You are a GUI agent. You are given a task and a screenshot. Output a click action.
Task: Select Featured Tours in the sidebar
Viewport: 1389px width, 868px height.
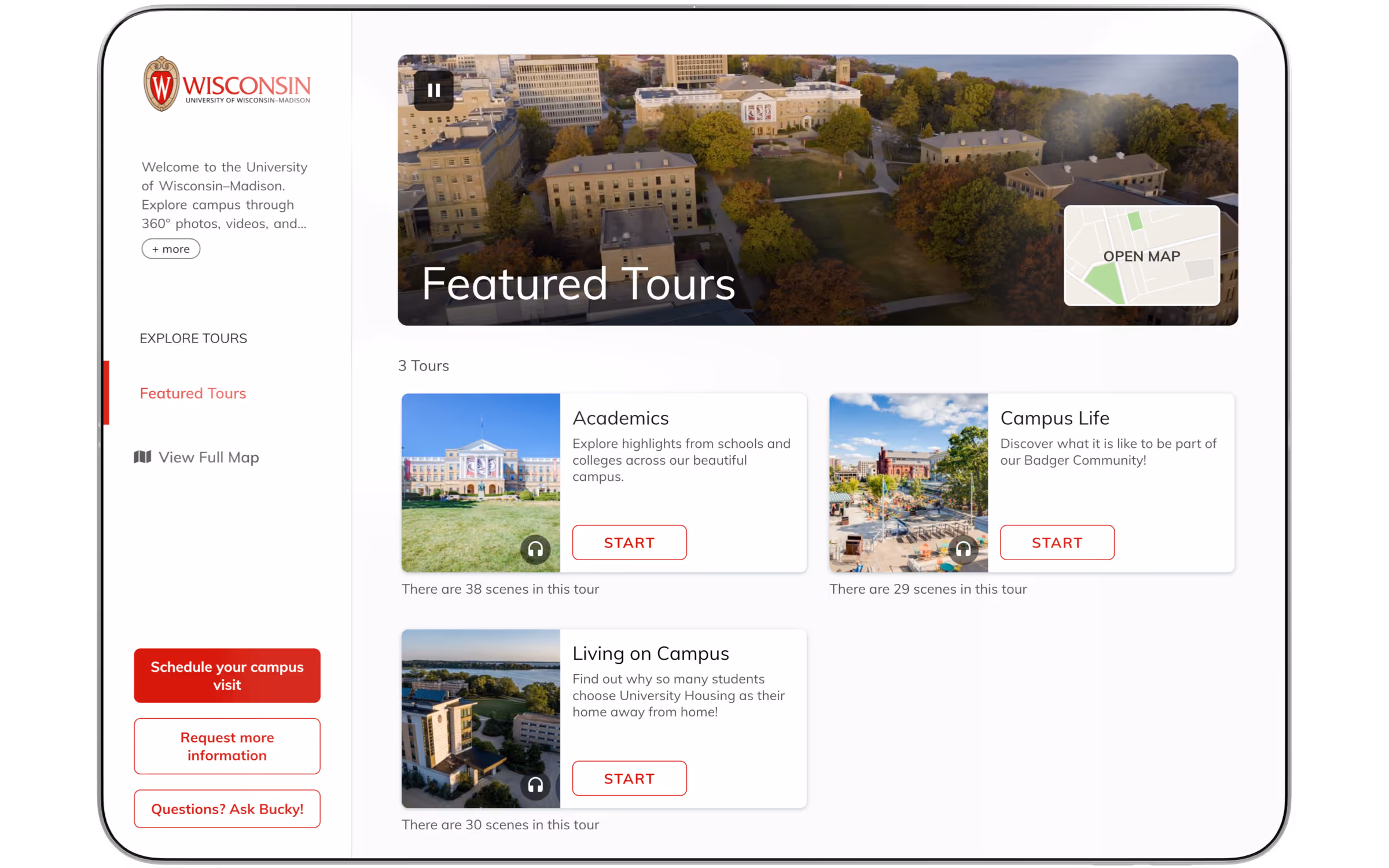pyautogui.click(x=193, y=393)
